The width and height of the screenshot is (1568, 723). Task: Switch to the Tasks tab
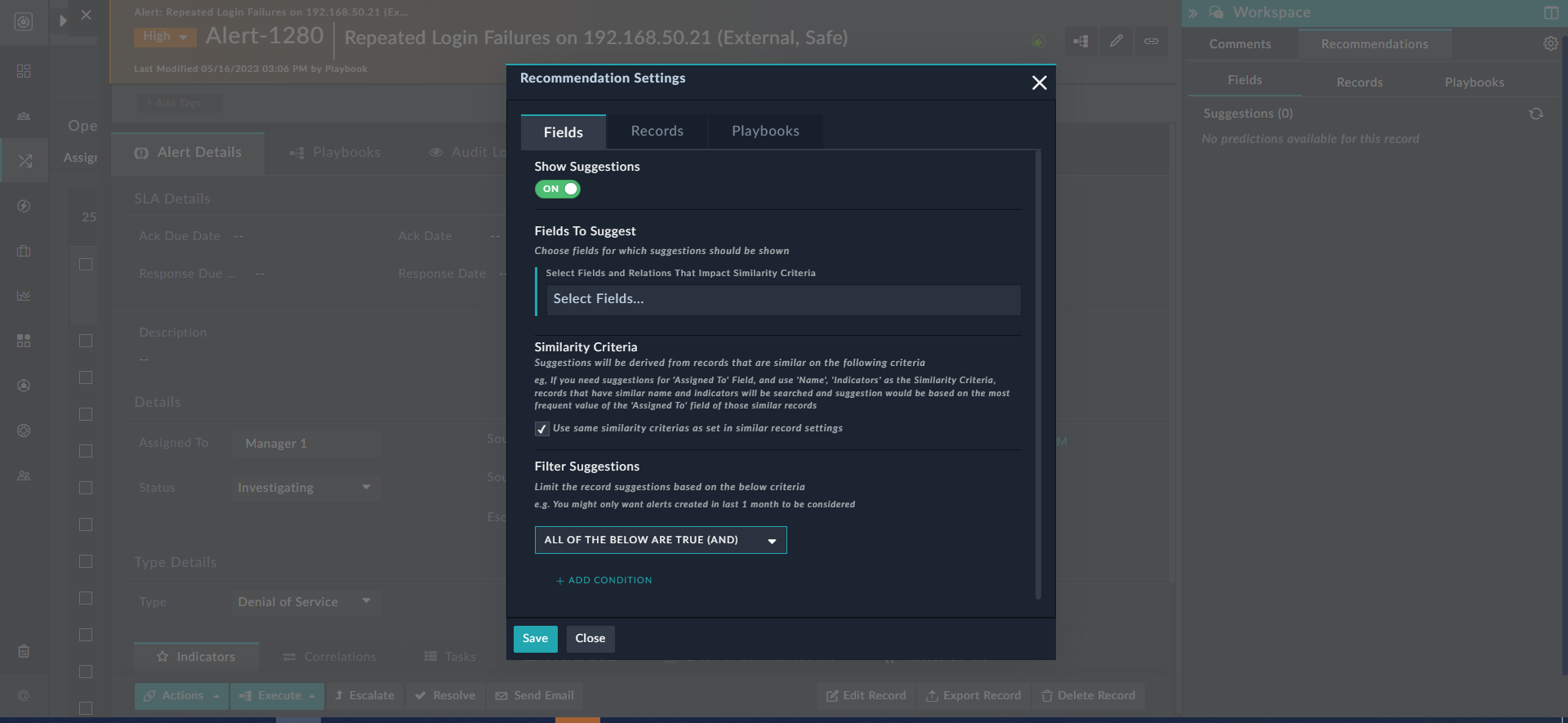tap(451, 657)
